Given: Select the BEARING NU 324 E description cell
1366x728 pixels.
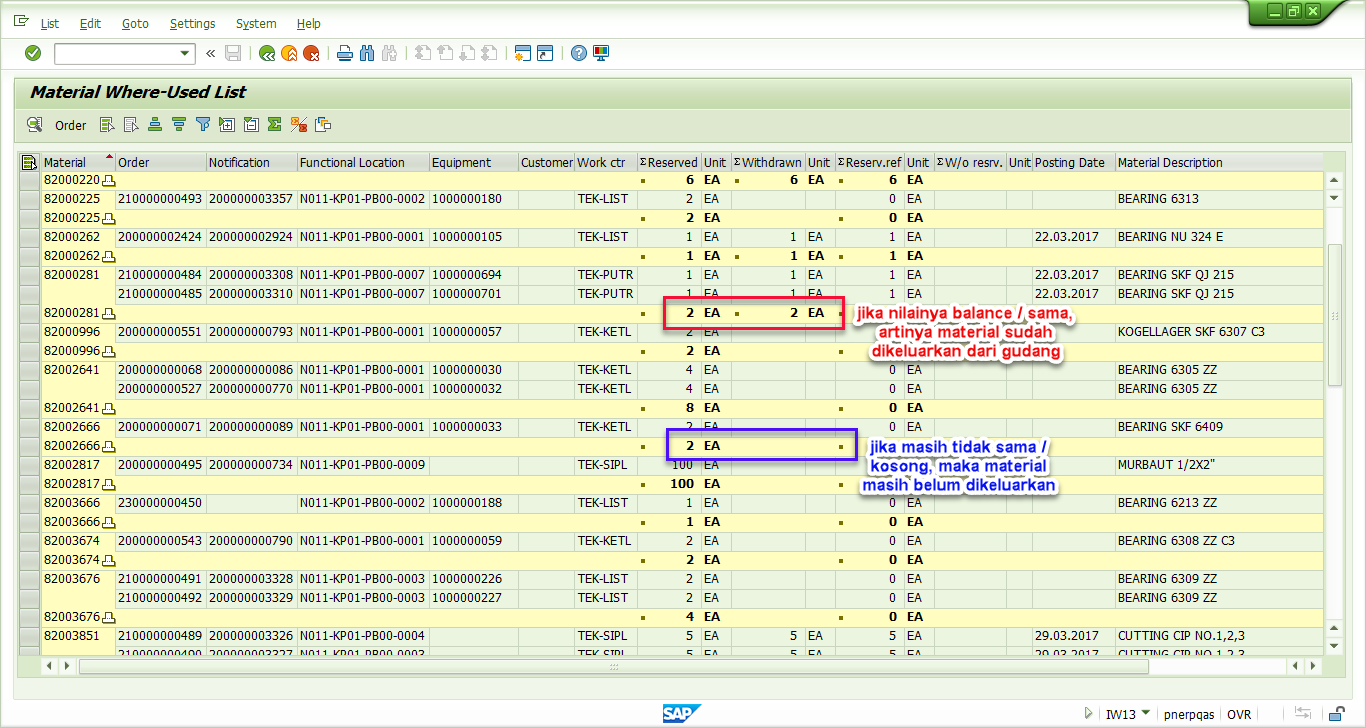Looking at the screenshot, I should (x=1219, y=237).
